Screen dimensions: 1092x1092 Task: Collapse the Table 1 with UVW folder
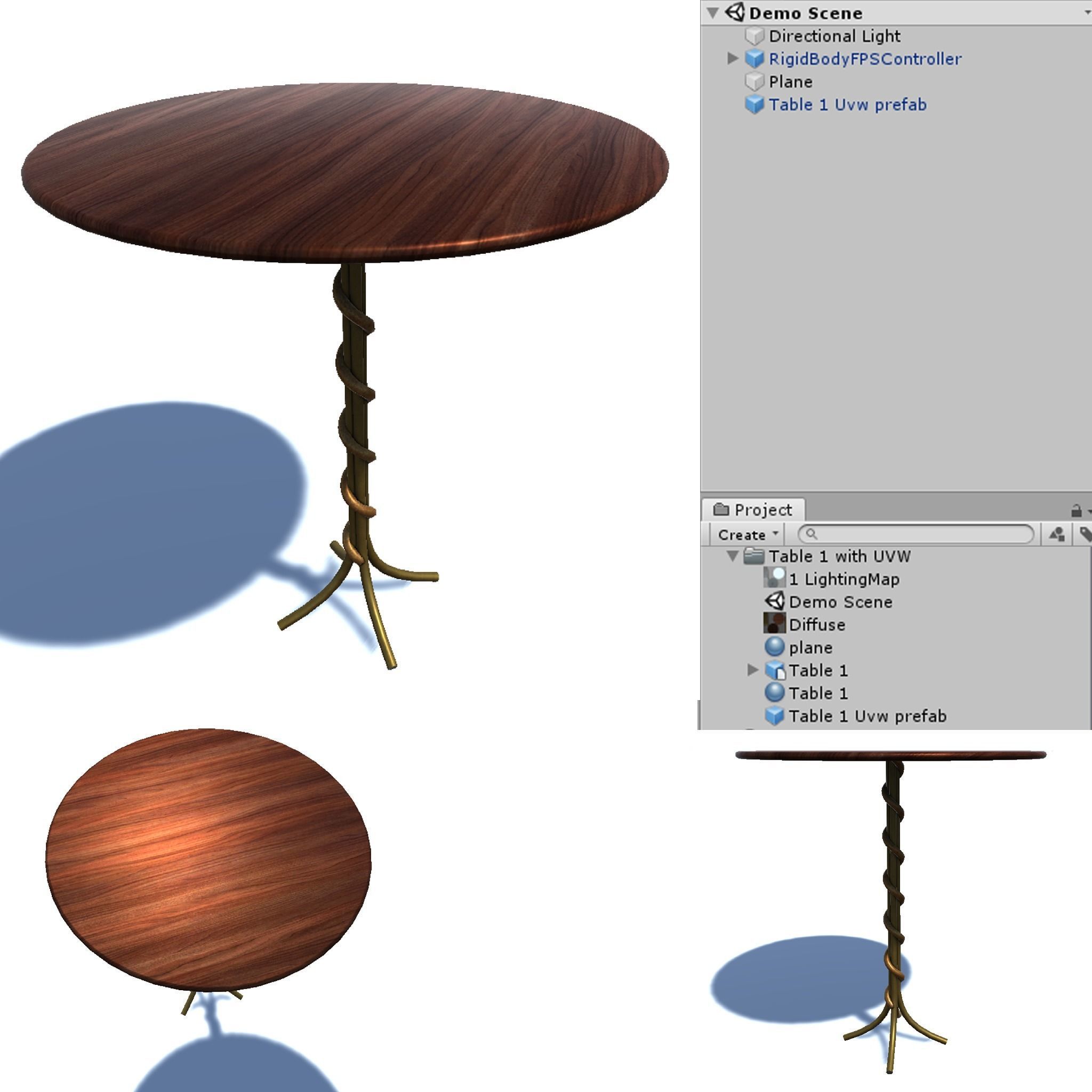click(x=733, y=556)
